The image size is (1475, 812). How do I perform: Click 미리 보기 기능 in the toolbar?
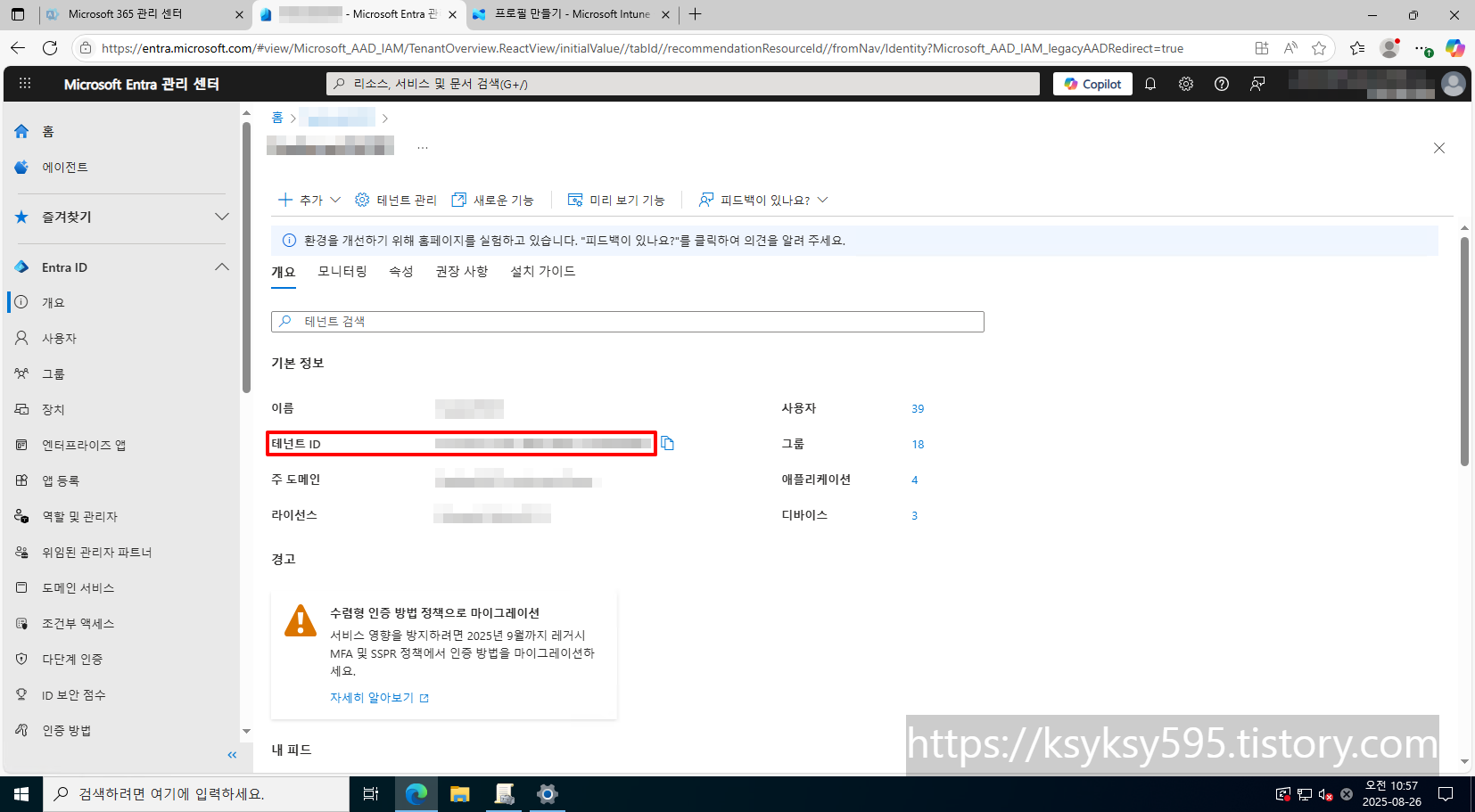click(616, 200)
